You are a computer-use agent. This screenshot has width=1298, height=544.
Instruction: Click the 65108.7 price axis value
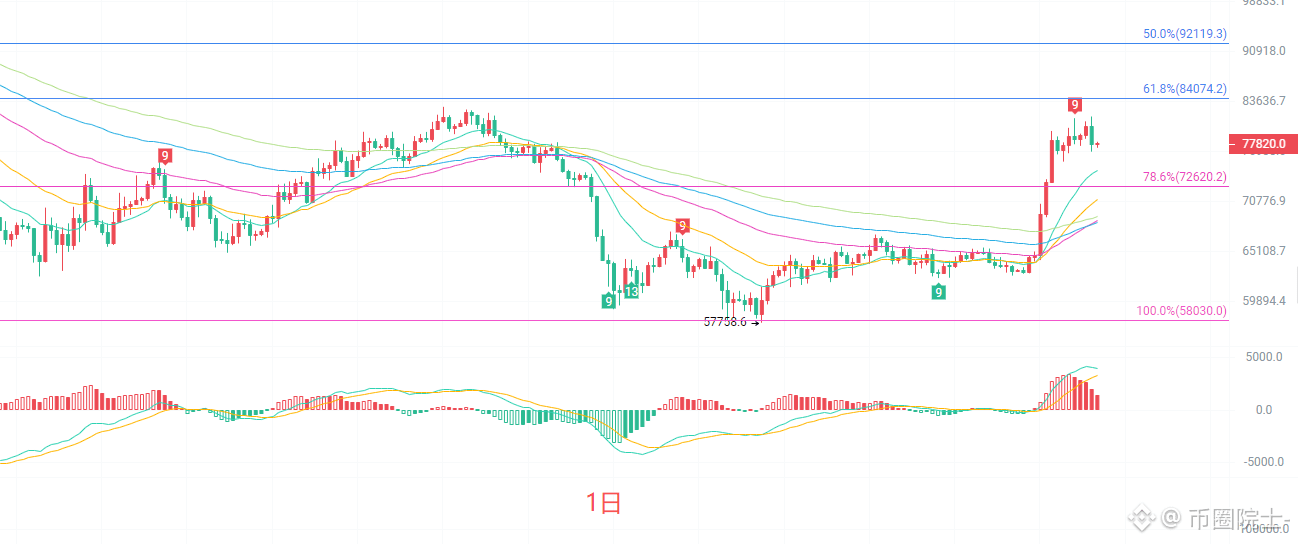pyautogui.click(x=1263, y=251)
